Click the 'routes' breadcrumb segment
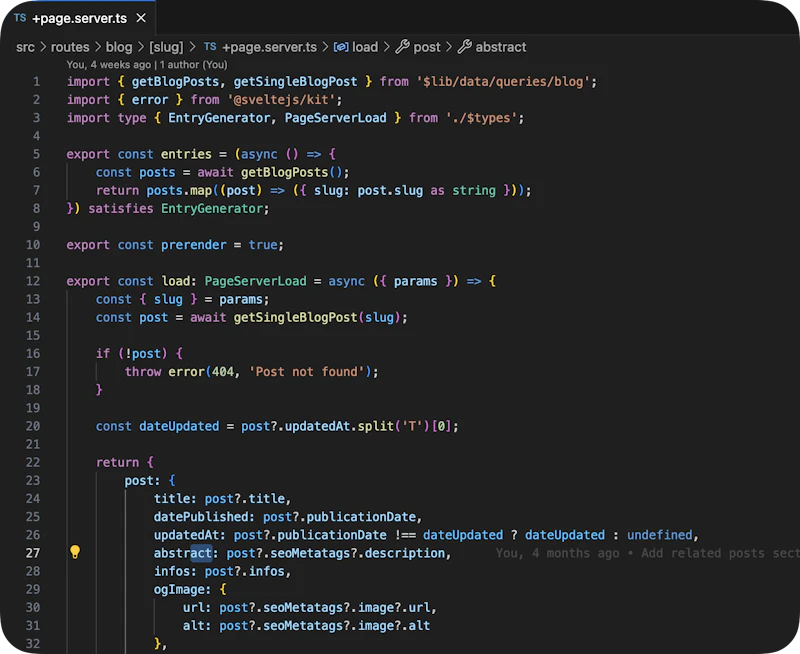800x654 pixels. (70, 47)
